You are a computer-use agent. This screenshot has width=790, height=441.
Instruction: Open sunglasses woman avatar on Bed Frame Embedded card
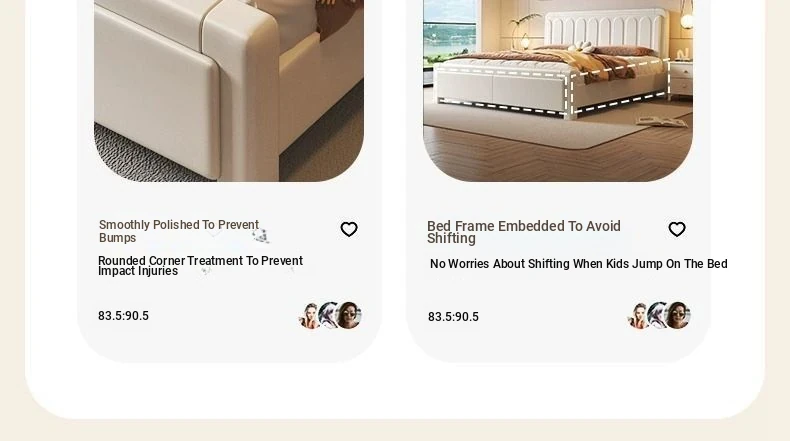click(678, 316)
